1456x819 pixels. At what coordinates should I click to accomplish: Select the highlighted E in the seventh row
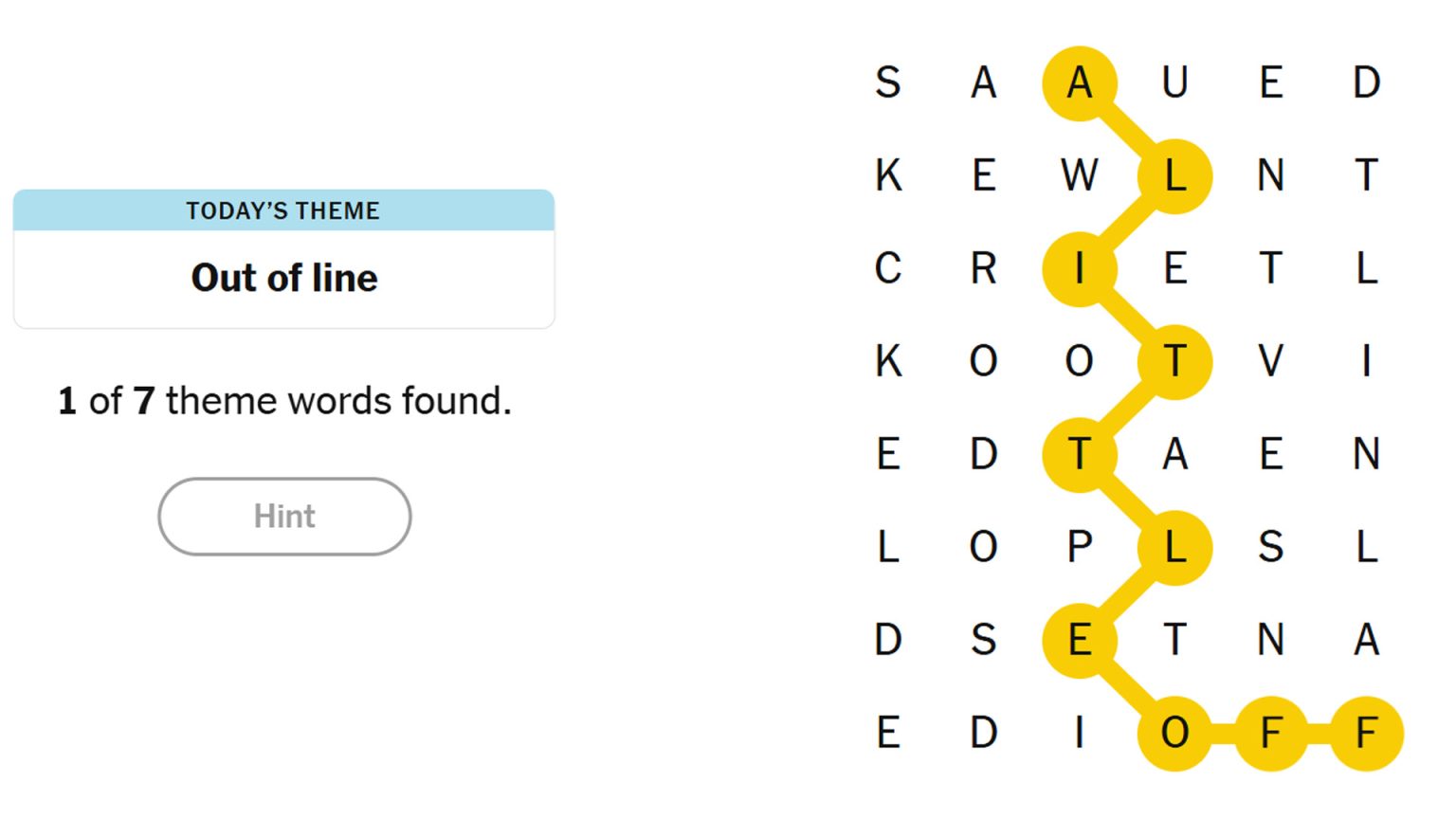[x=1080, y=640]
